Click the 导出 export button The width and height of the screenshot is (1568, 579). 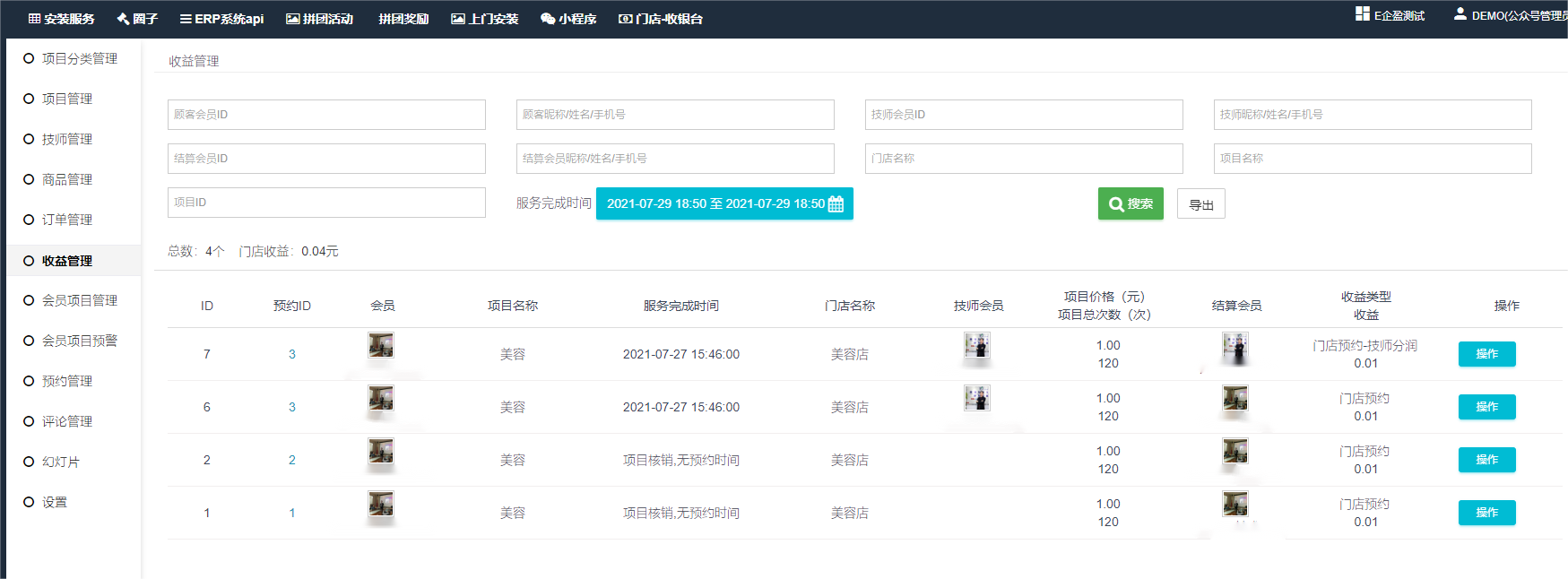click(1200, 204)
